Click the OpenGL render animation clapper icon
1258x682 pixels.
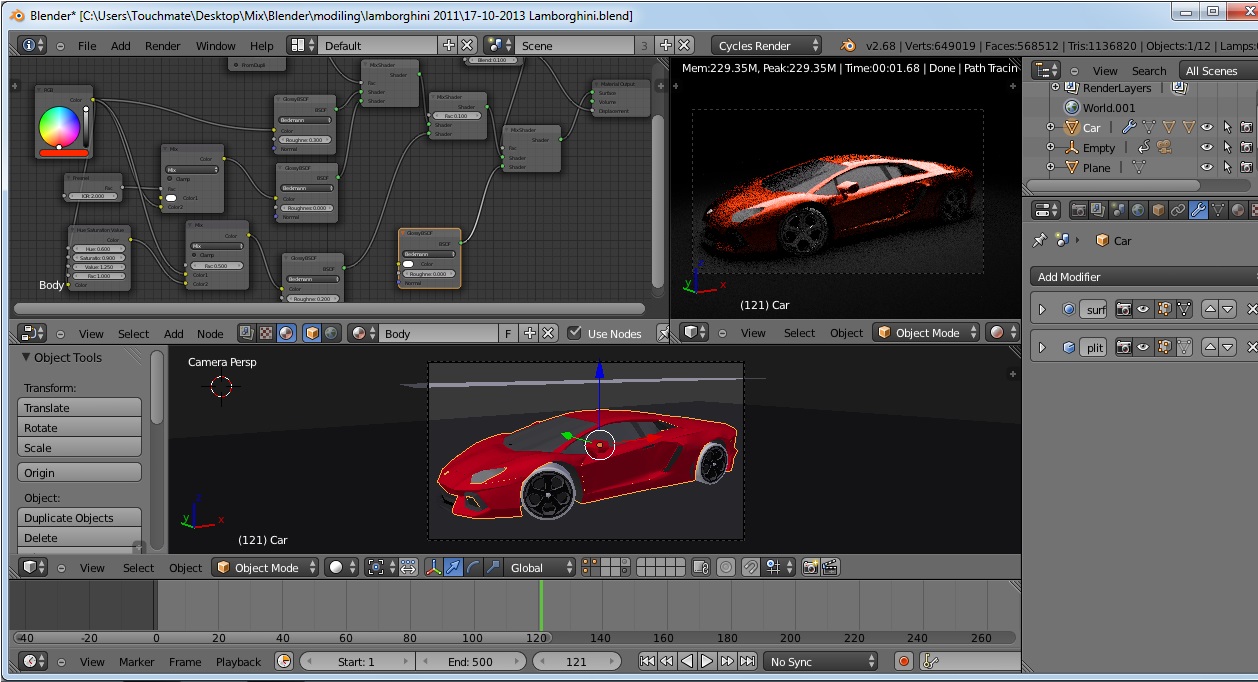pyautogui.click(x=830, y=567)
